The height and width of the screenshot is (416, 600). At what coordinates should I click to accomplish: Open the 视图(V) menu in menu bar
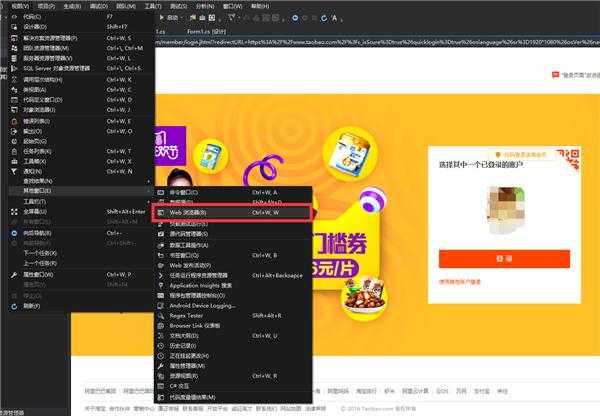(20, 6)
